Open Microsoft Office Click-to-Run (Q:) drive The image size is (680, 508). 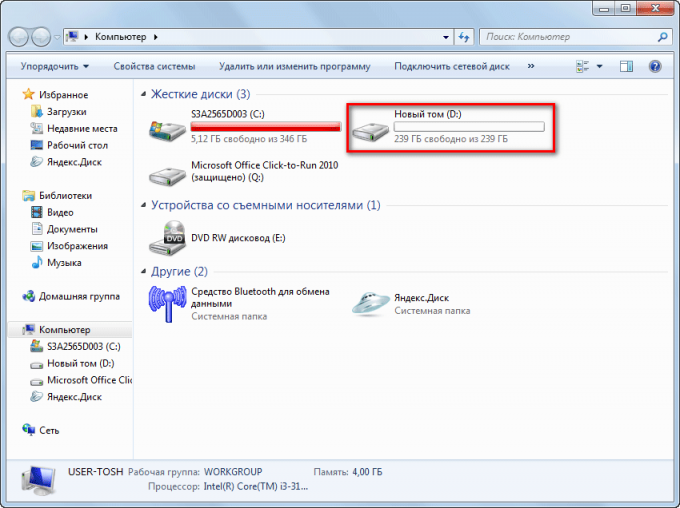click(165, 175)
